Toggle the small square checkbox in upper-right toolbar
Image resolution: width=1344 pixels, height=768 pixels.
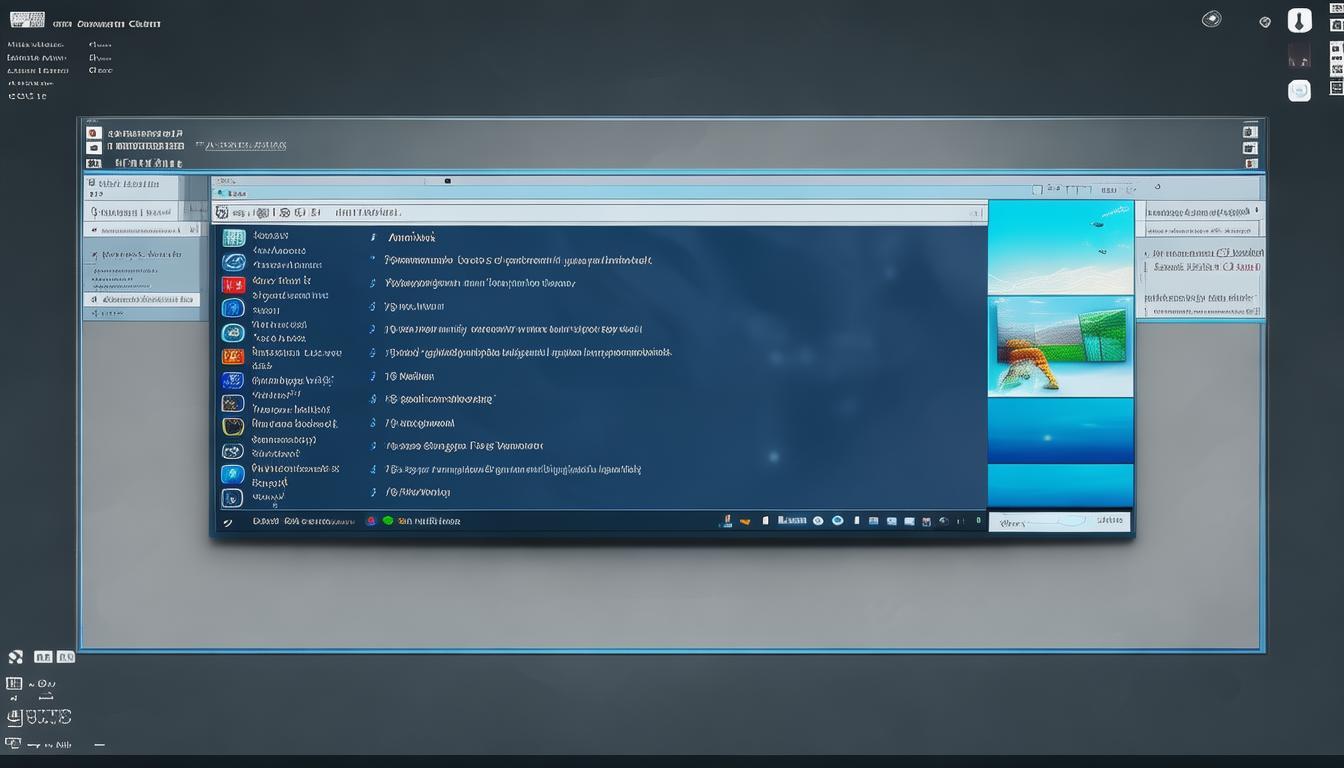pyautogui.click(x=1037, y=189)
